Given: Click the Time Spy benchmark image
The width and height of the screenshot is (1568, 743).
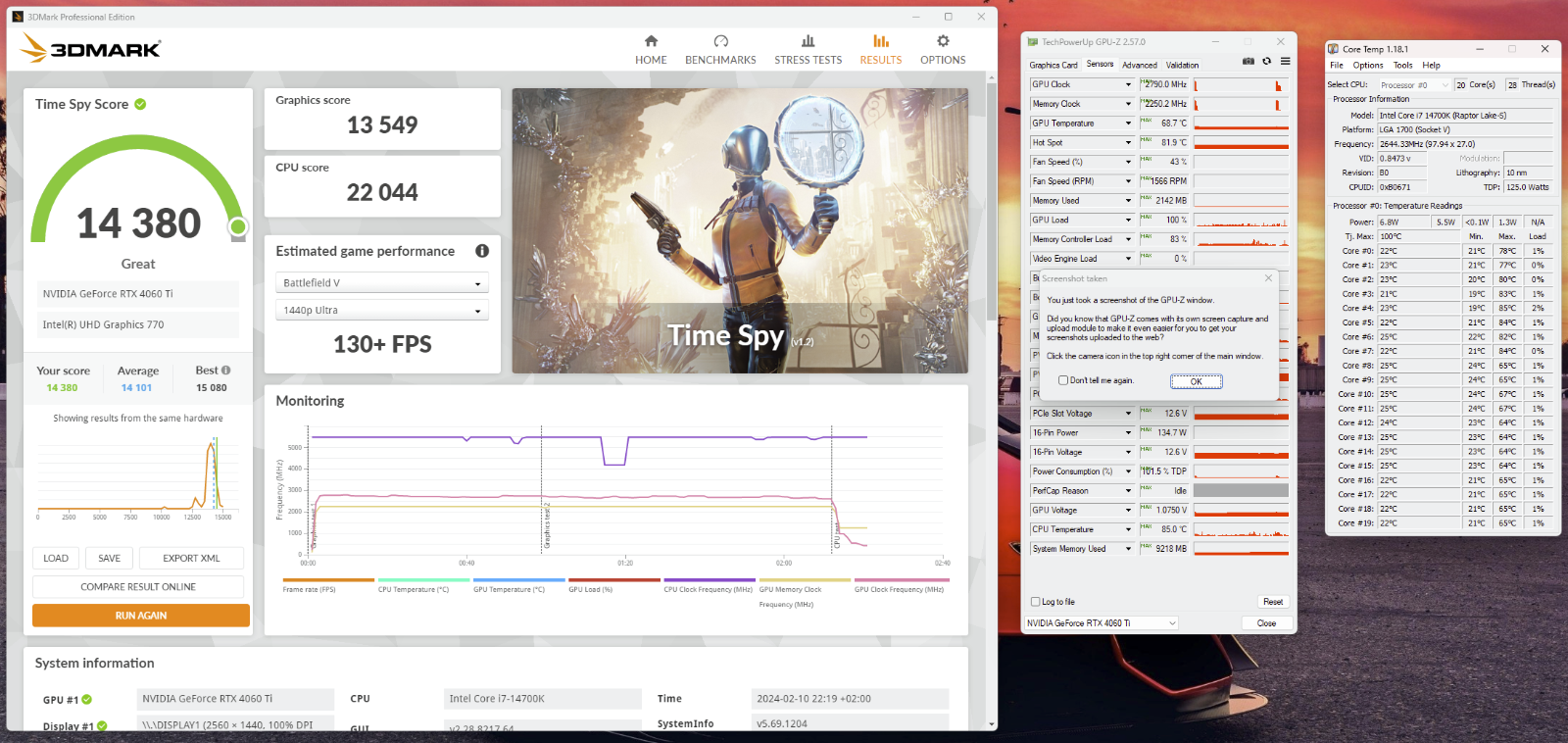Looking at the screenshot, I should pos(740,230).
